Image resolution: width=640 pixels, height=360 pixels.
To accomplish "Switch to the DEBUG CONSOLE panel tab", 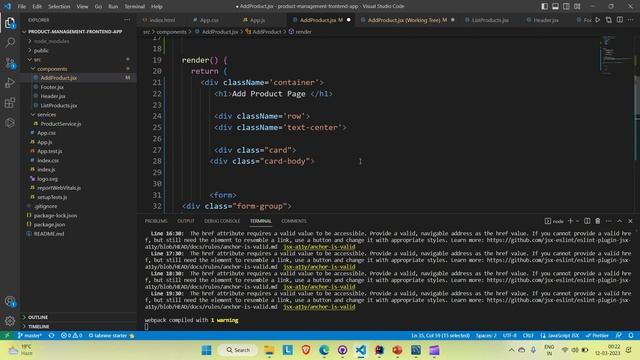I will click(x=222, y=221).
